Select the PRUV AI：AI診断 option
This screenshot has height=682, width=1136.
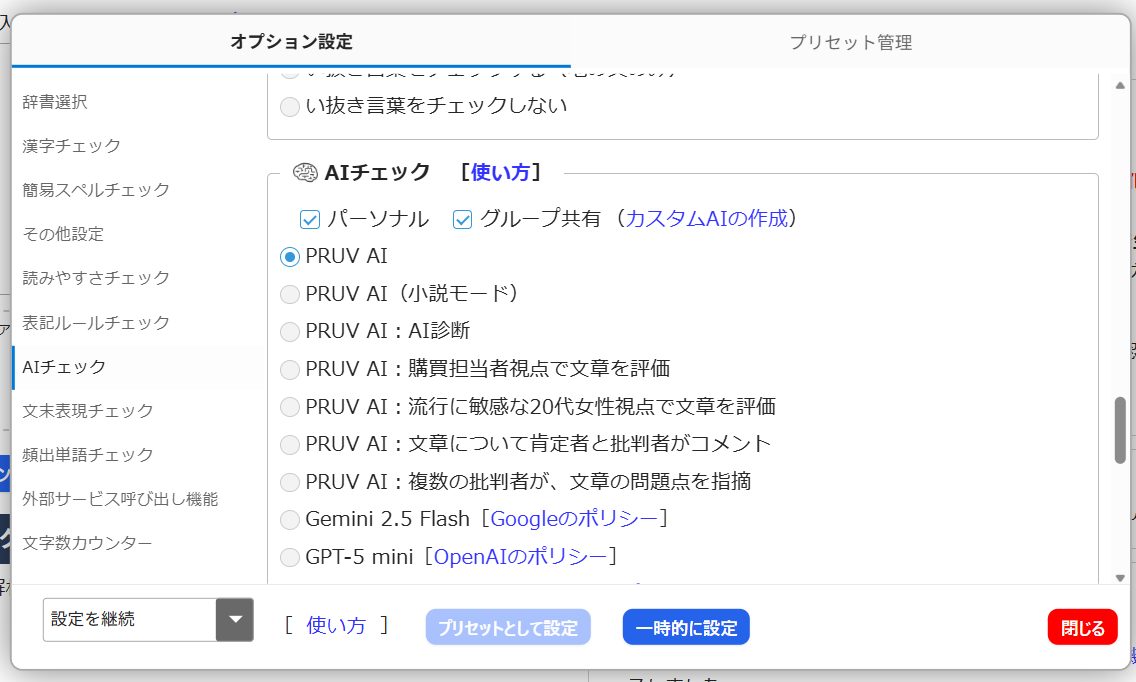(290, 331)
